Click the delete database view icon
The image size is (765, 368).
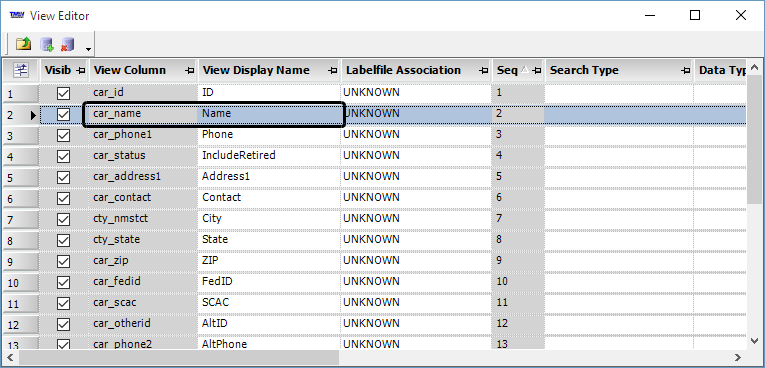pyautogui.click(x=67, y=44)
